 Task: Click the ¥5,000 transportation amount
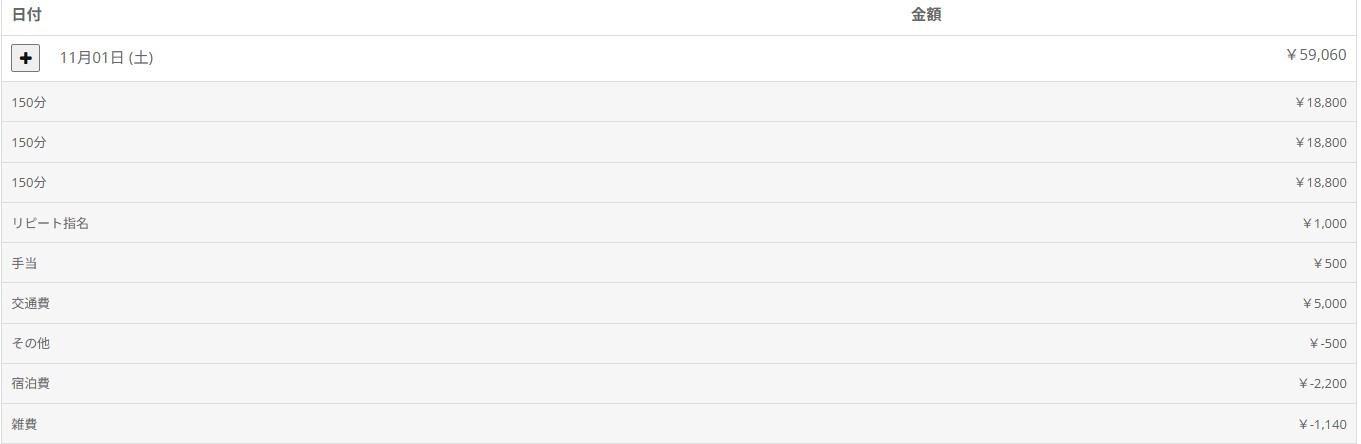coord(1324,303)
